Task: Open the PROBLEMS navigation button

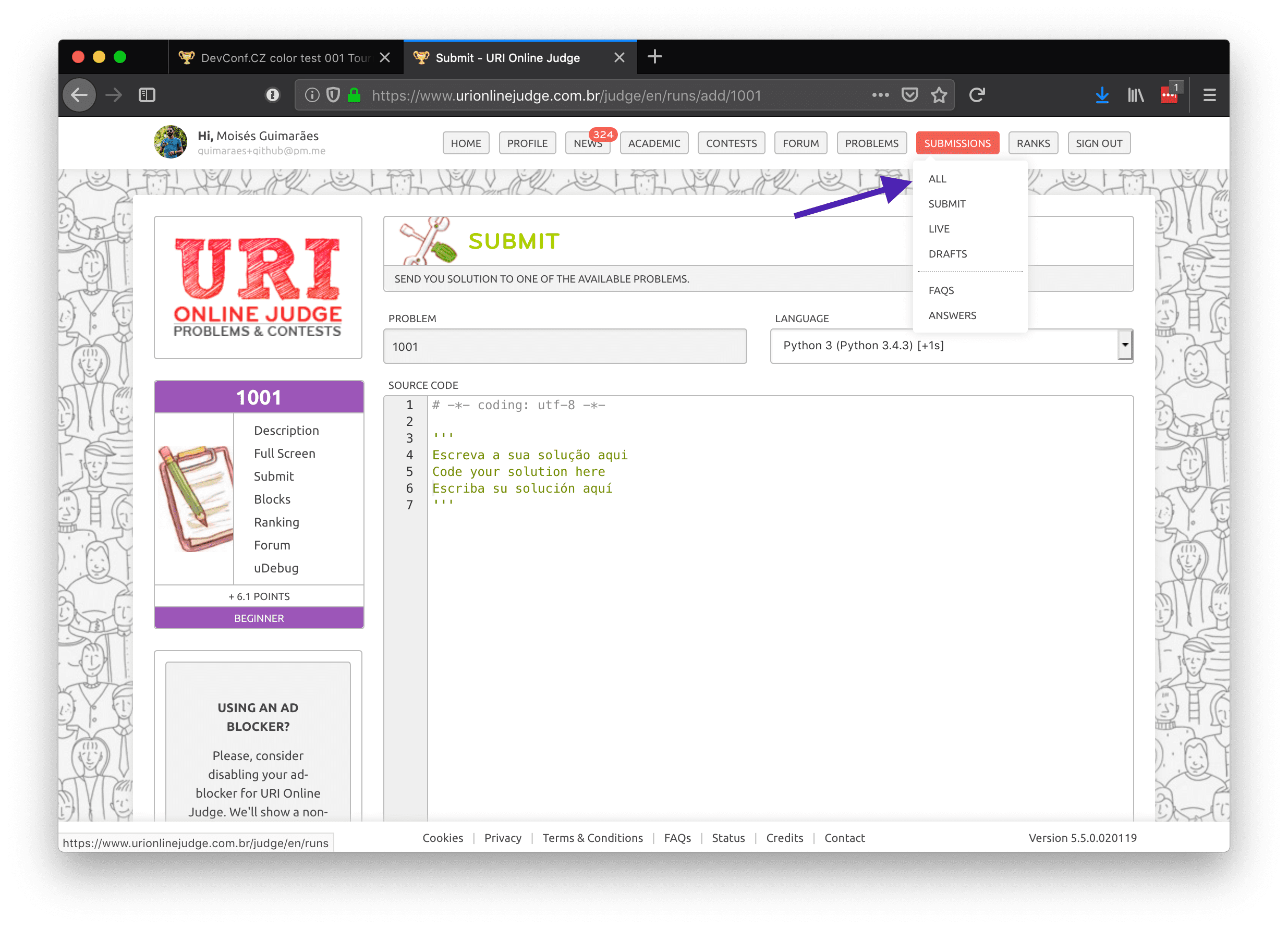Action: click(871, 143)
